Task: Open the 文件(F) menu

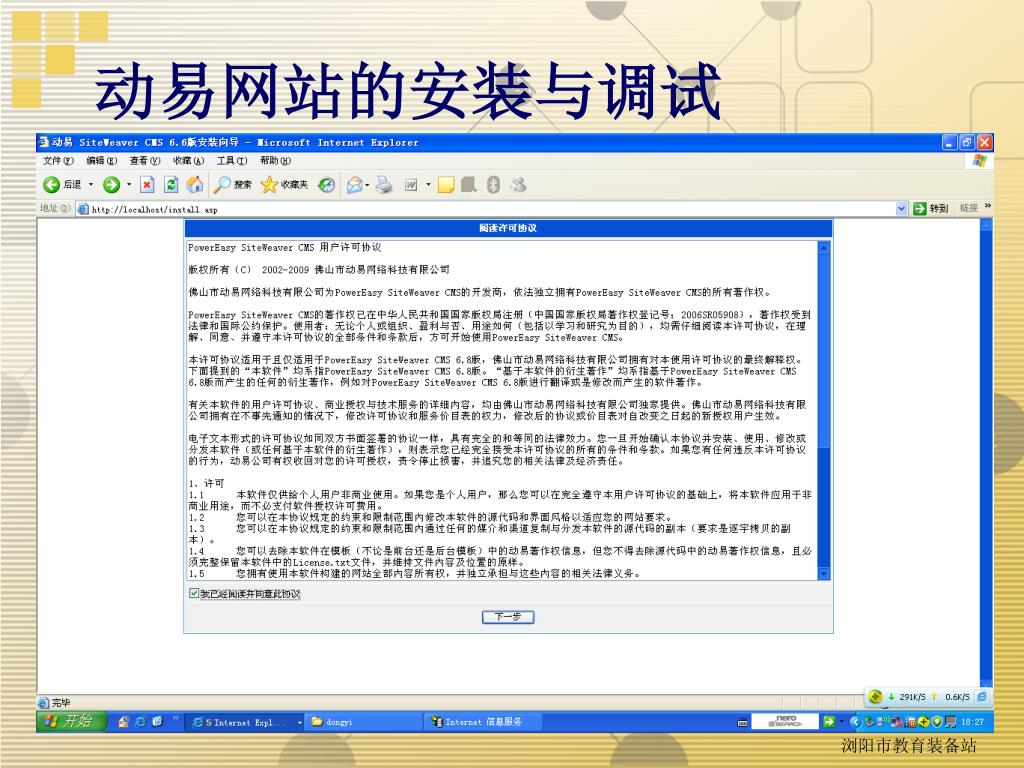Action: click(58, 161)
